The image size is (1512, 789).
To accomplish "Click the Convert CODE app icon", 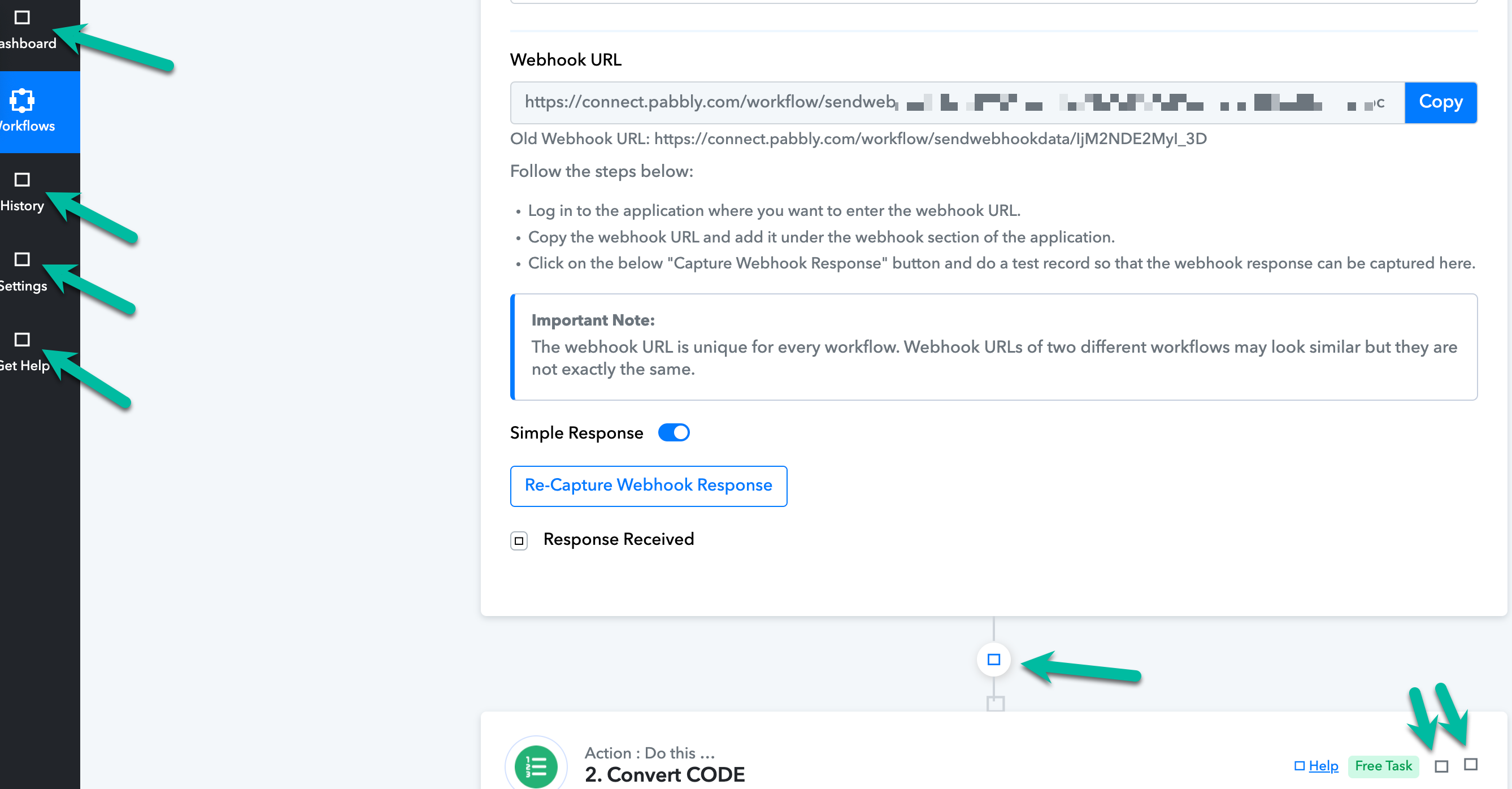I will 536,765.
